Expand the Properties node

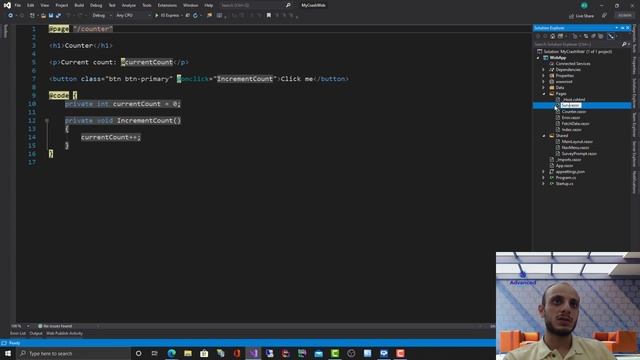coord(543,76)
